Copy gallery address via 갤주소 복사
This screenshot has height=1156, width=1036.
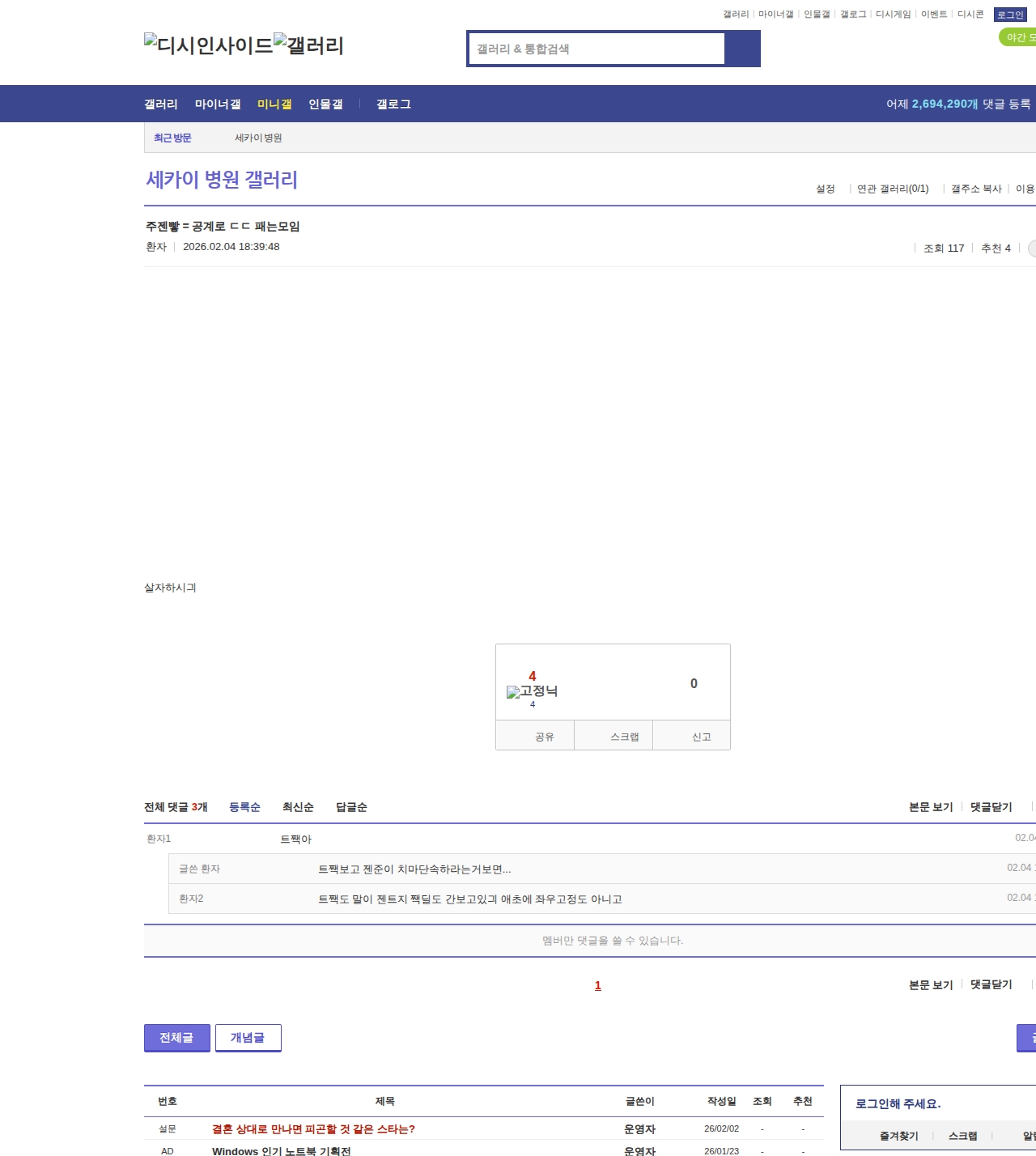pyautogui.click(x=975, y=189)
